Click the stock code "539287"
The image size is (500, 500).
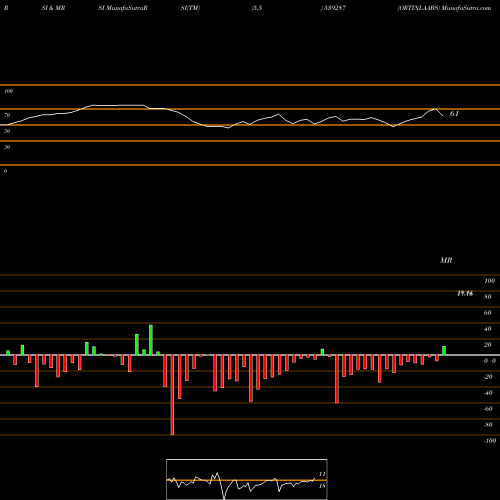coord(335,8)
